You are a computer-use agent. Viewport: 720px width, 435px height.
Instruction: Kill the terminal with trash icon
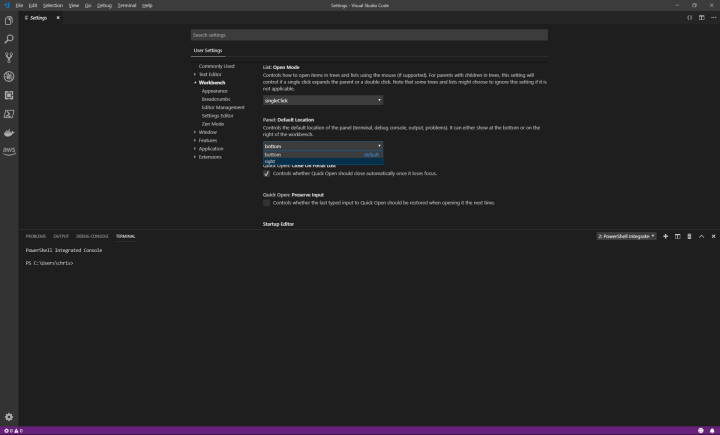pos(689,236)
